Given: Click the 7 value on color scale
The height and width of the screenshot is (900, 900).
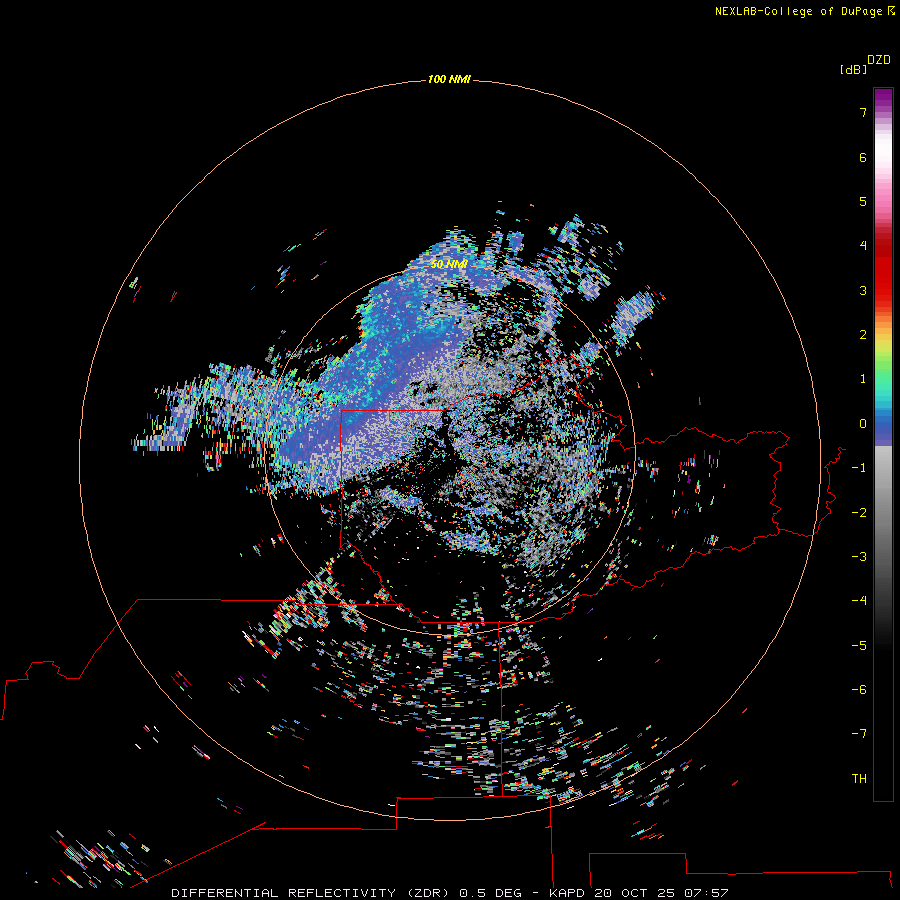Looking at the screenshot, I should point(863,112).
